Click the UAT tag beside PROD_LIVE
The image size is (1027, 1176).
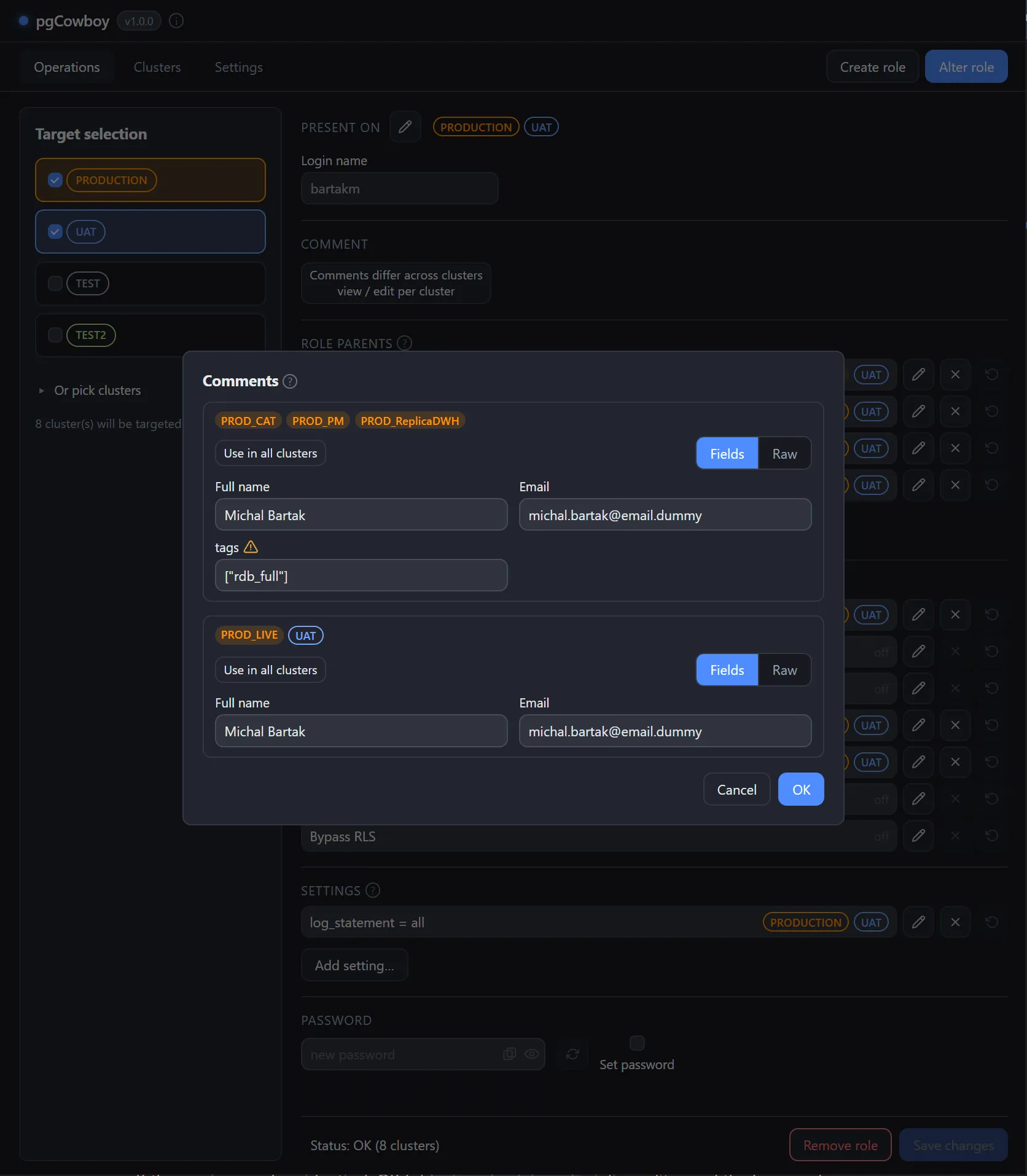305,635
